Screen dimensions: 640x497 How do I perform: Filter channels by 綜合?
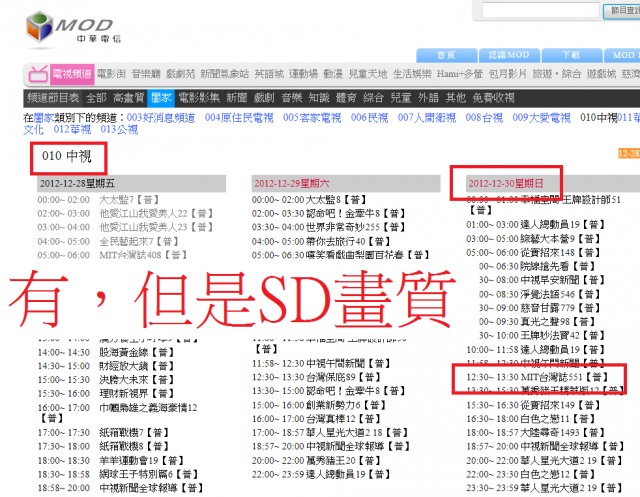[373, 98]
